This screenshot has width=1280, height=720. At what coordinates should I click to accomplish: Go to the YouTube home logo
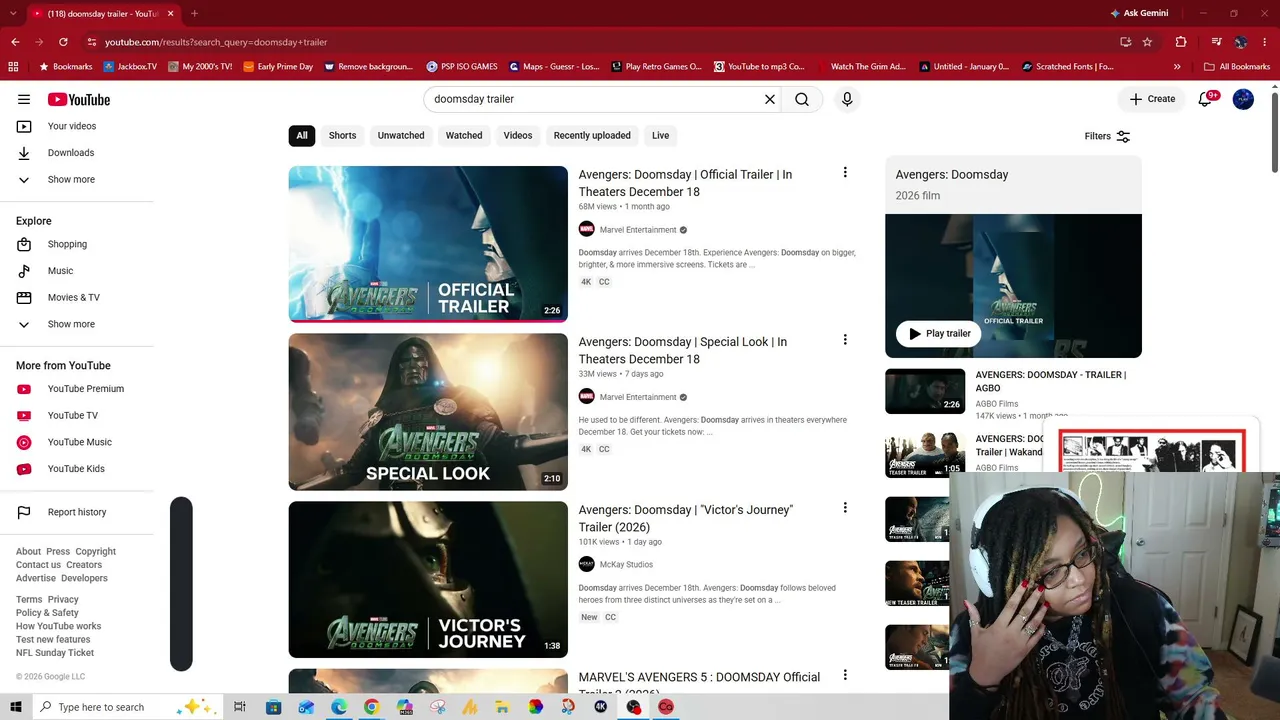click(x=78, y=99)
